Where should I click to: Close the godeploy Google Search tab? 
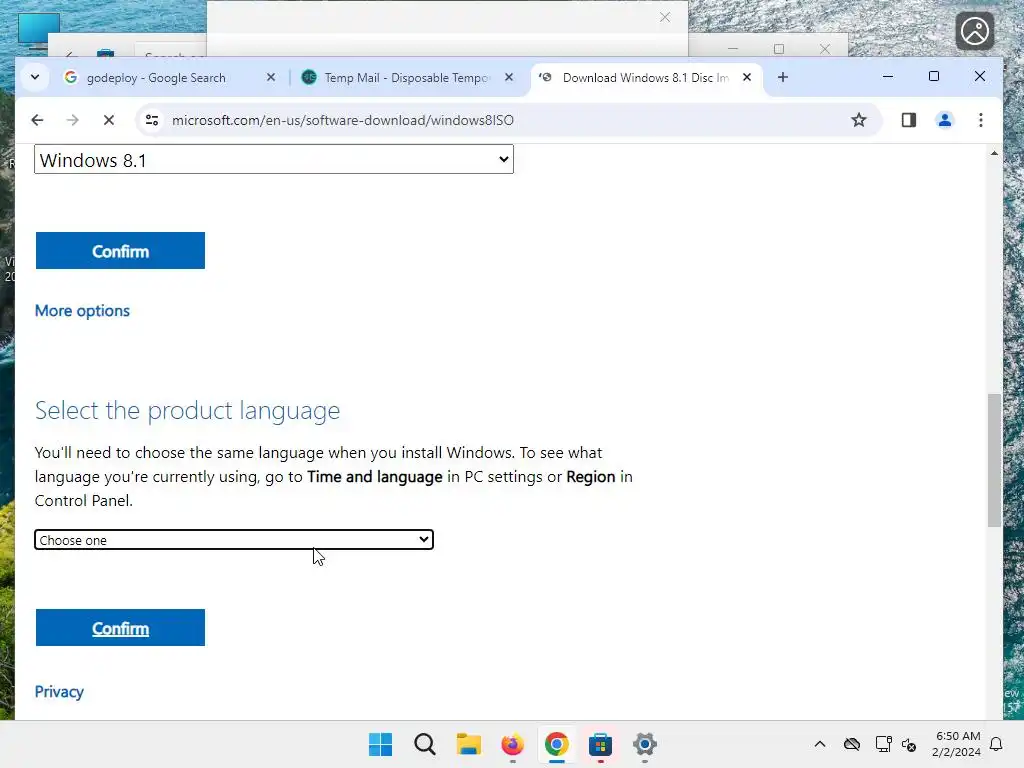pos(271,78)
